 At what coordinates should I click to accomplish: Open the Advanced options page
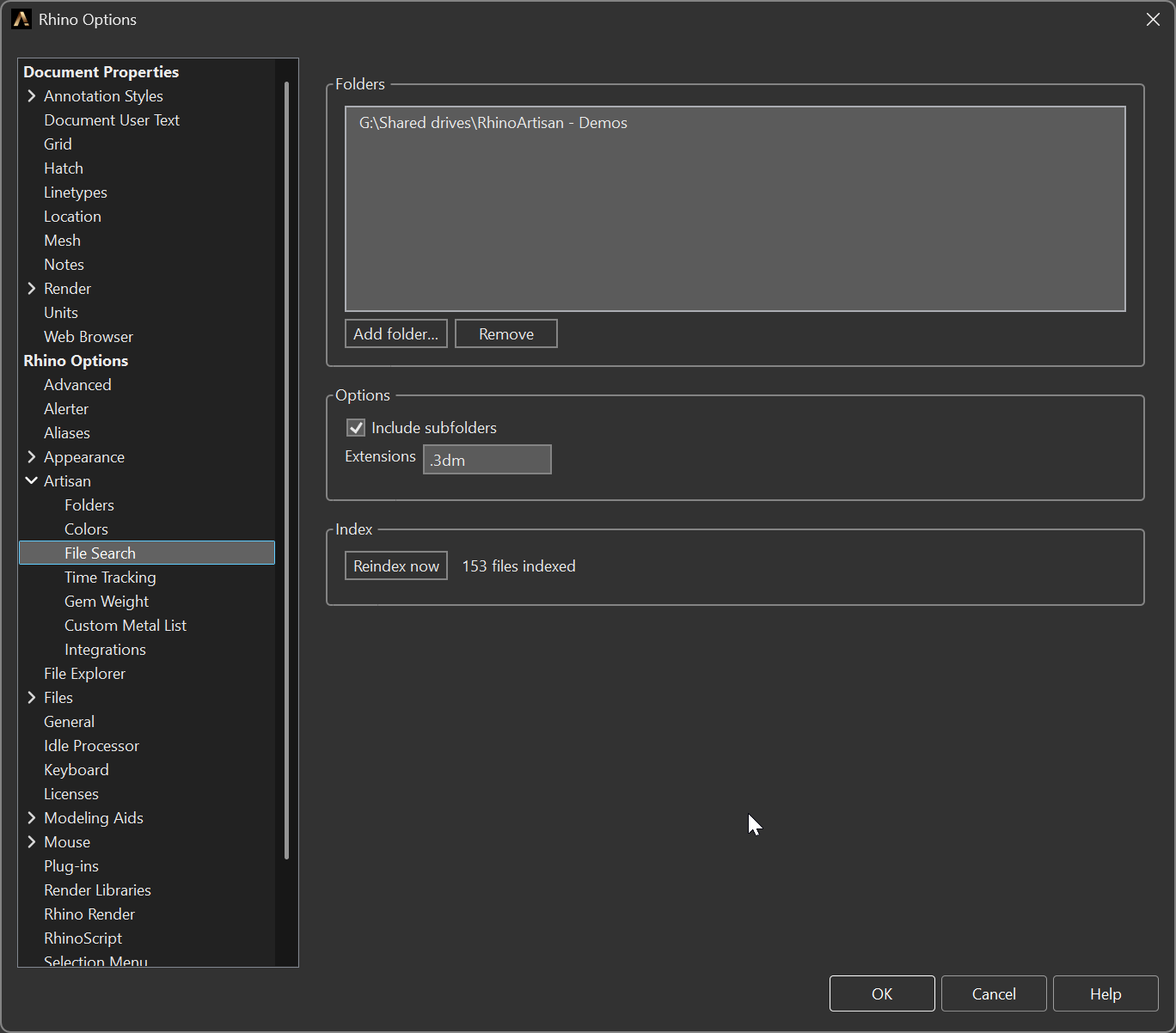[x=77, y=385]
